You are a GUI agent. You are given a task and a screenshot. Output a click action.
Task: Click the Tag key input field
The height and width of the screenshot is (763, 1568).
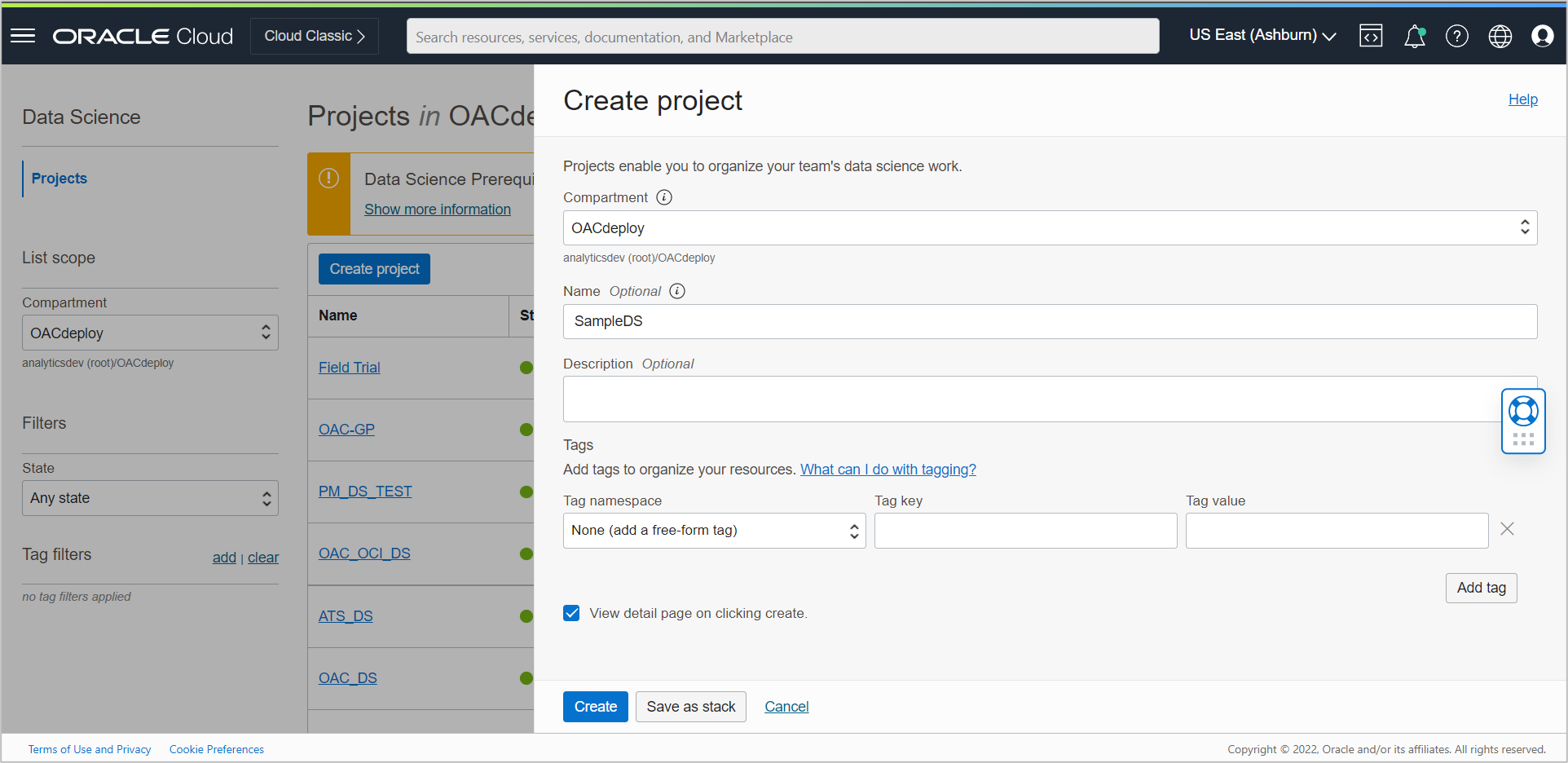pyautogui.click(x=1024, y=530)
